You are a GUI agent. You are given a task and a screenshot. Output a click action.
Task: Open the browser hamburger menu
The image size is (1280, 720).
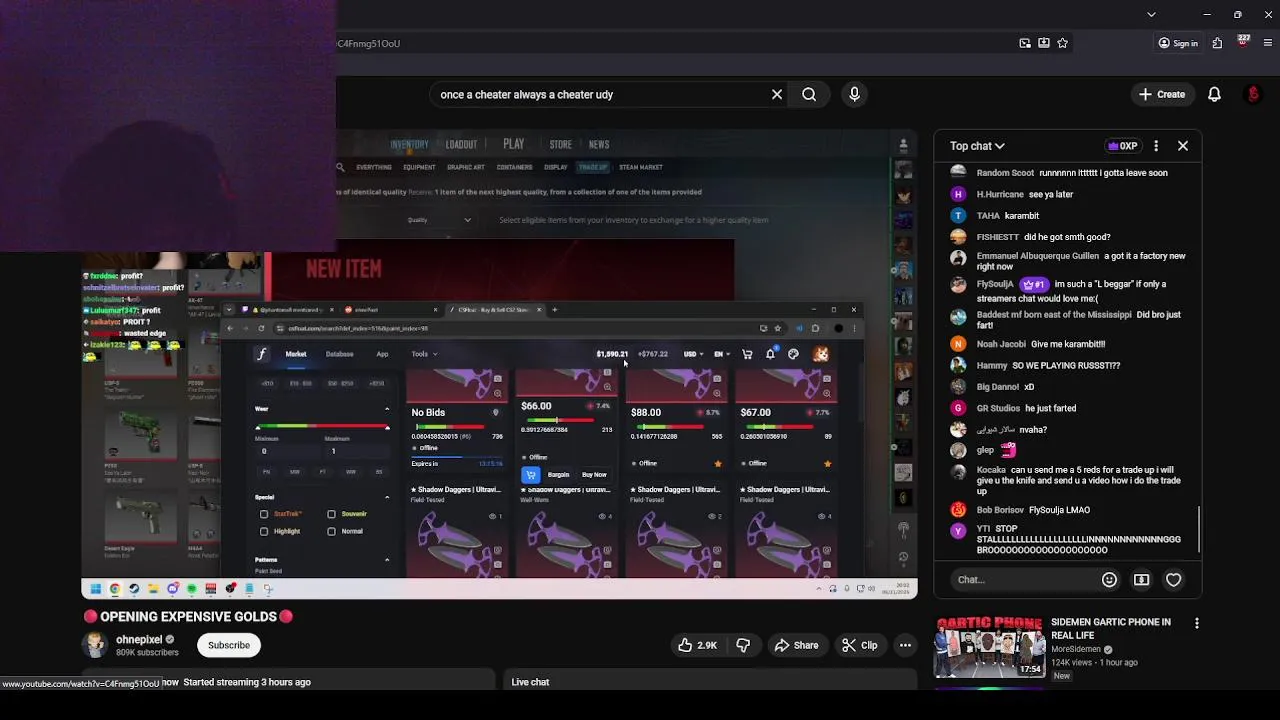click(x=1268, y=43)
